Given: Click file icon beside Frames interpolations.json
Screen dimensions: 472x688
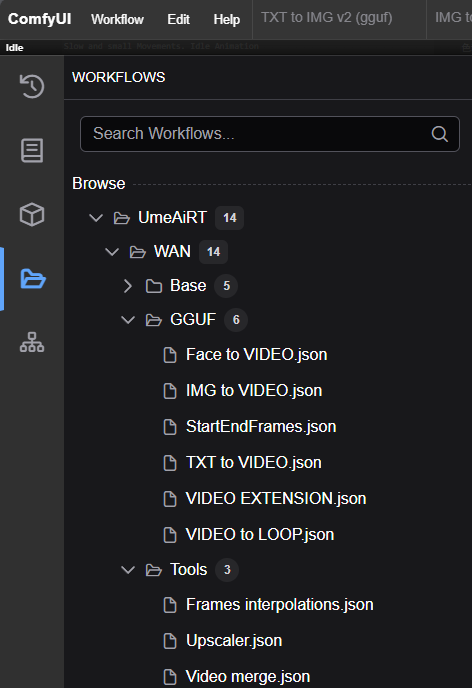Looking at the screenshot, I should tap(170, 605).
